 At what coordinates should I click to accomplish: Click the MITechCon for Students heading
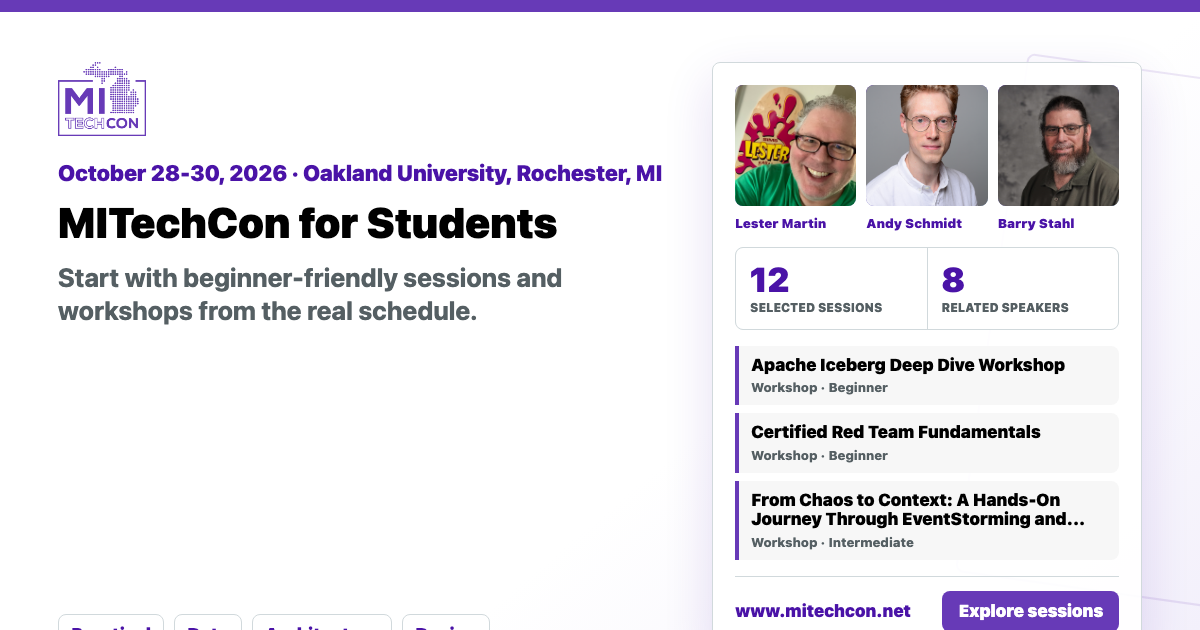308,224
